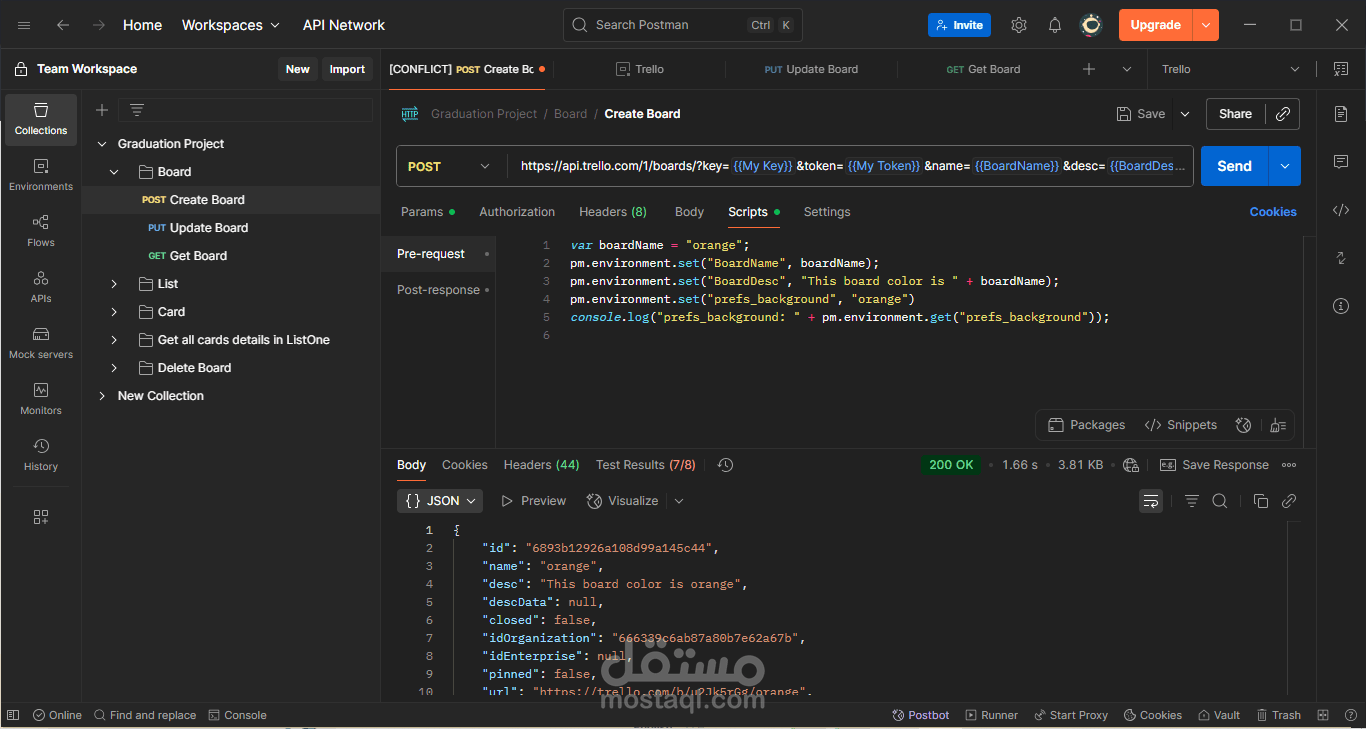This screenshot has height=729, width=1366.
Task: Open the response filter icon
Action: [1191, 501]
